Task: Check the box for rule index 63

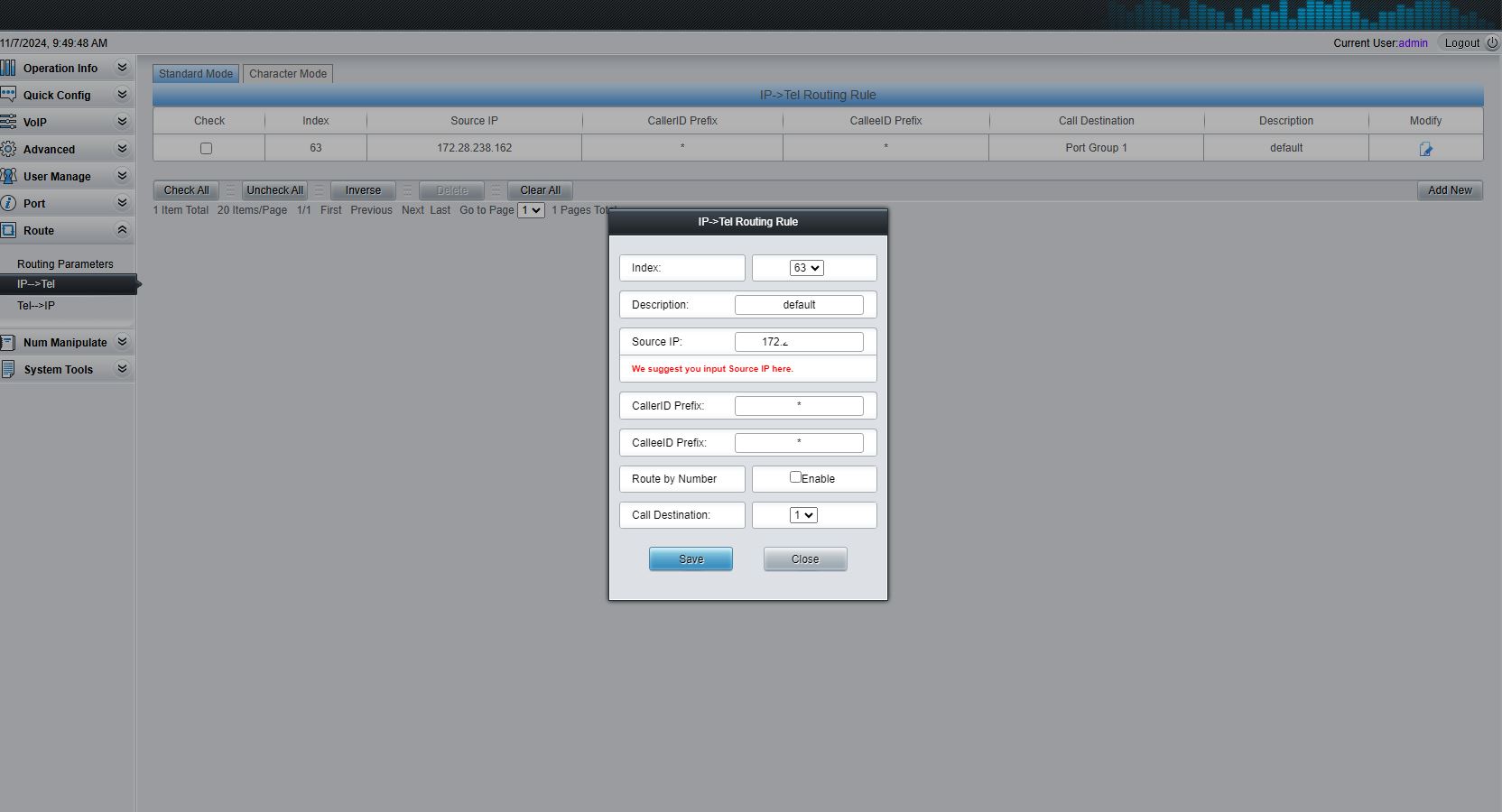Action: (206, 148)
